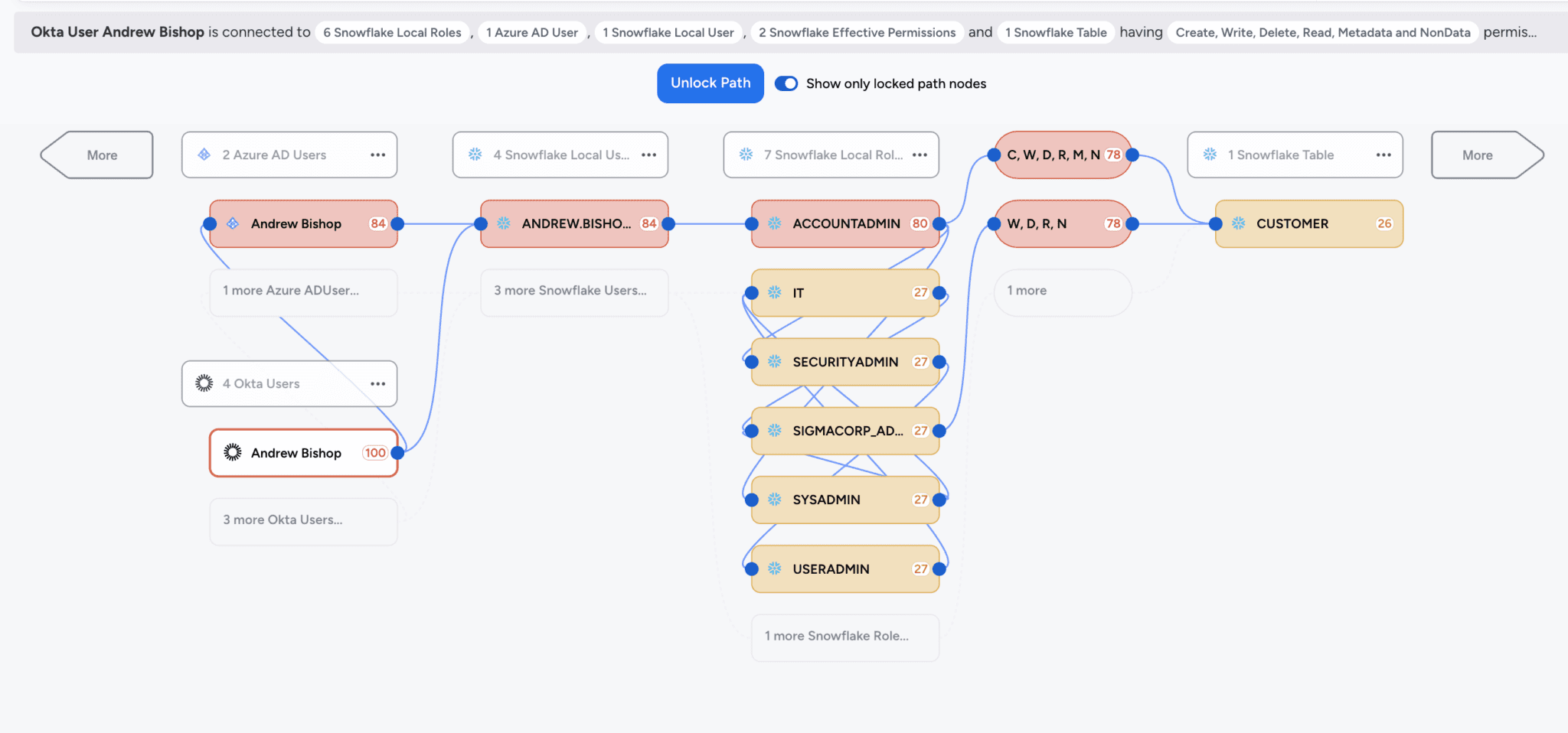Show 1 more Snowflake Role

click(844, 637)
